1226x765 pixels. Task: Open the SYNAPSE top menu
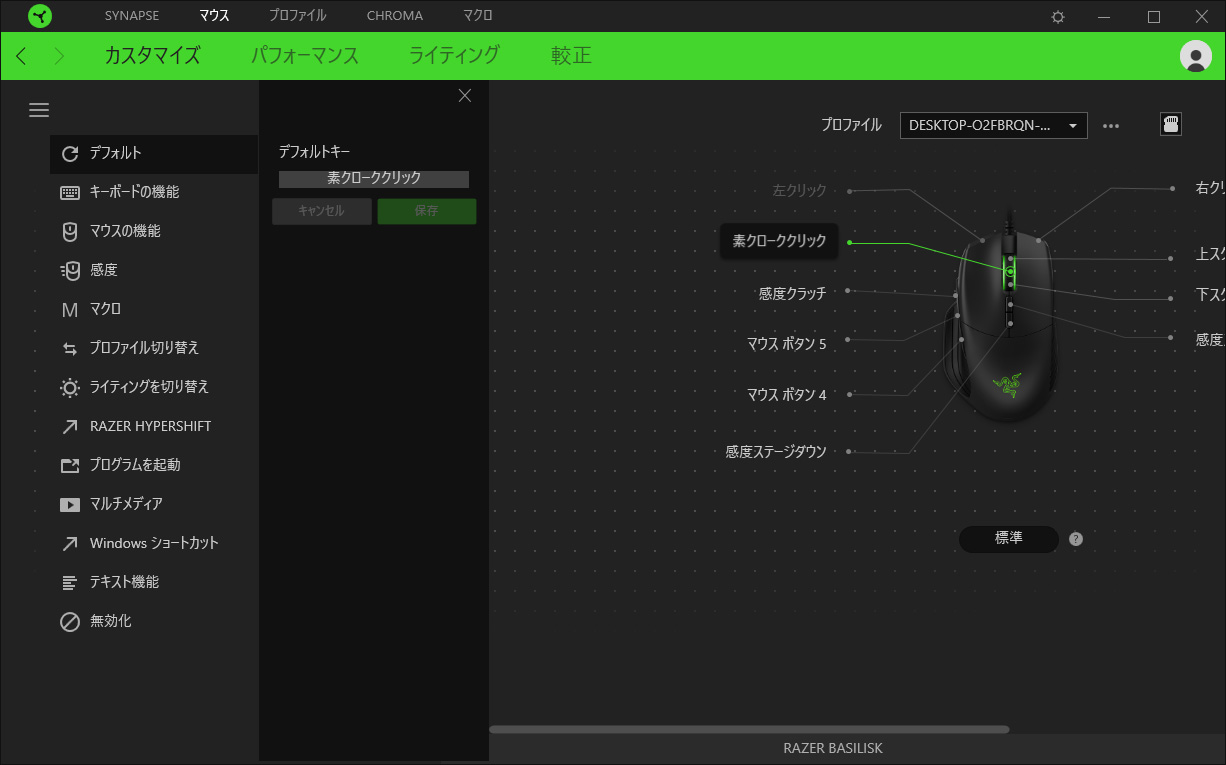[x=132, y=16]
